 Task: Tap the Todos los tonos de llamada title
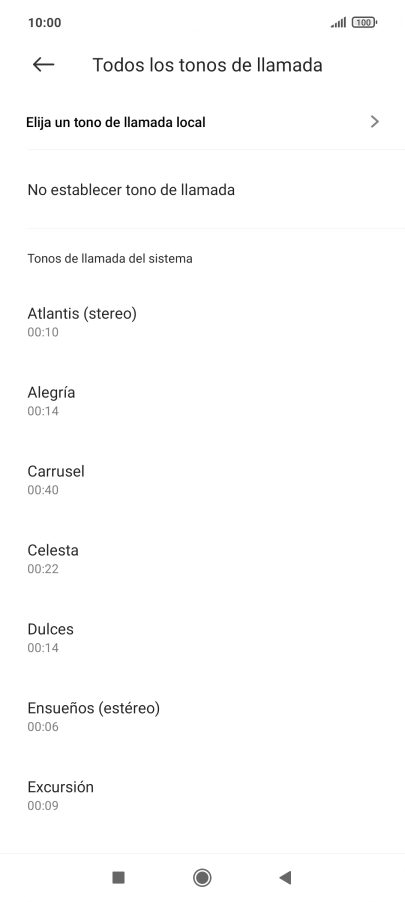pyautogui.click(x=207, y=65)
